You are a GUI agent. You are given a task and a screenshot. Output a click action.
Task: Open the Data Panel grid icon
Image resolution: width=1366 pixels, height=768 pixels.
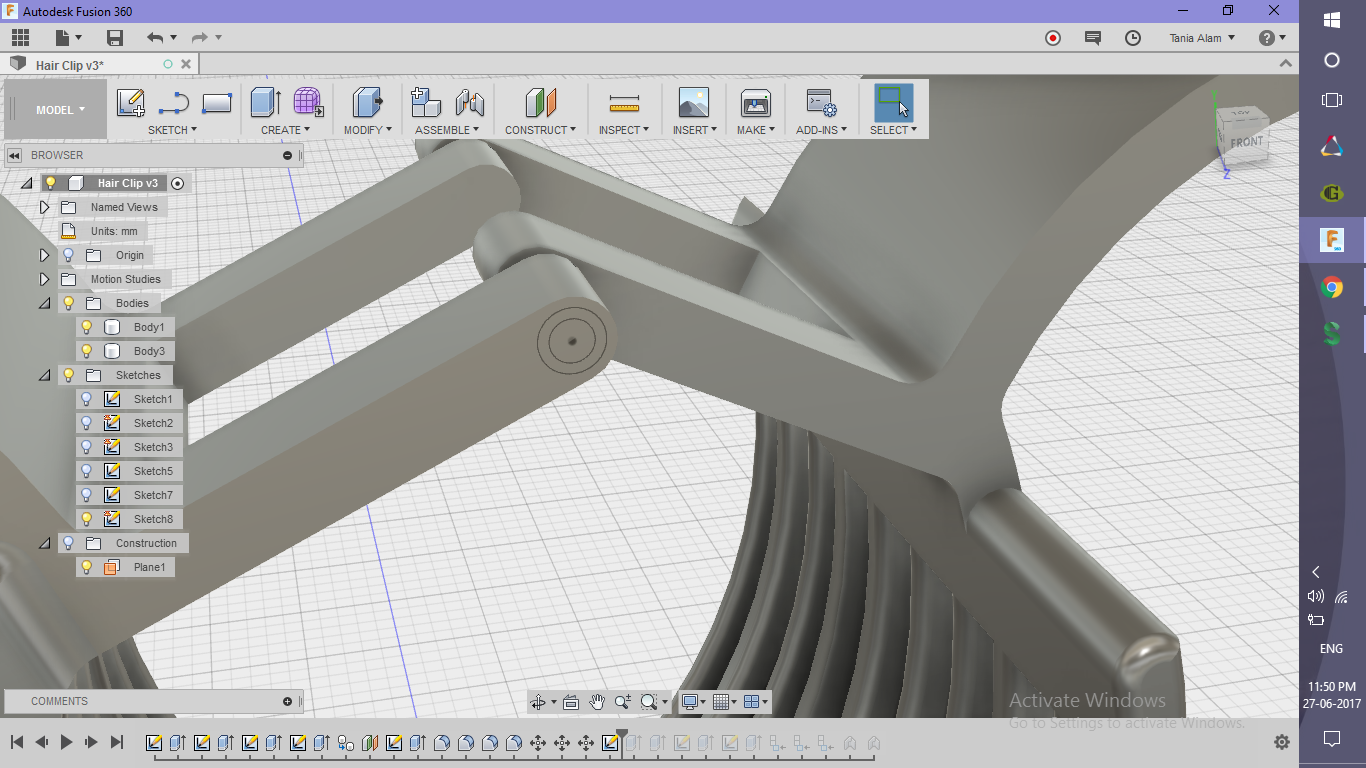pyautogui.click(x=20, y=38)
